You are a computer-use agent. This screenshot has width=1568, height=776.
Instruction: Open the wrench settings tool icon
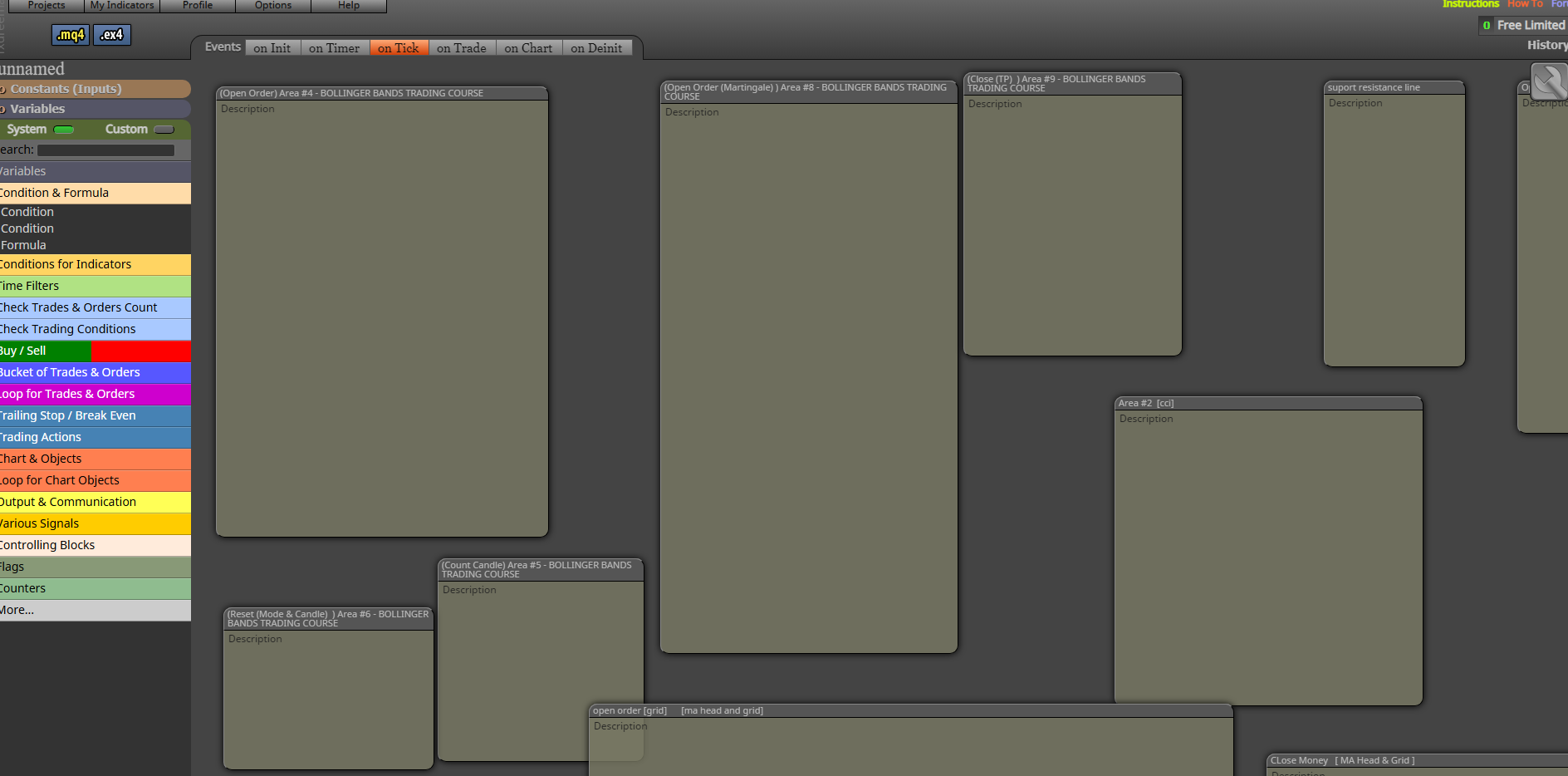click(1549, 82)
